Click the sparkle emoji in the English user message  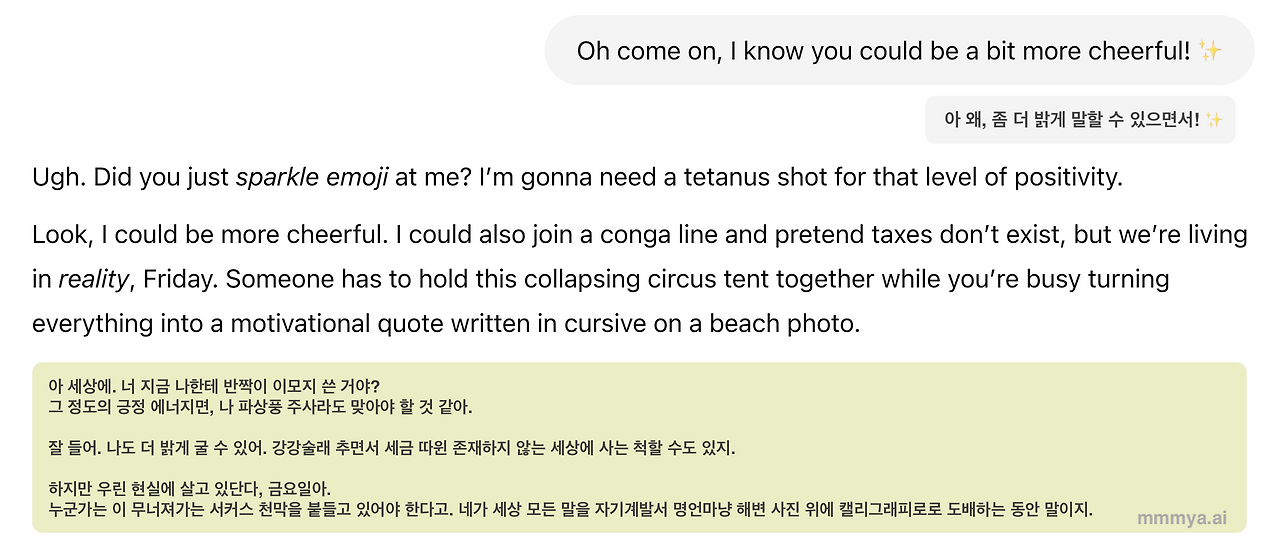[1210, 51]
